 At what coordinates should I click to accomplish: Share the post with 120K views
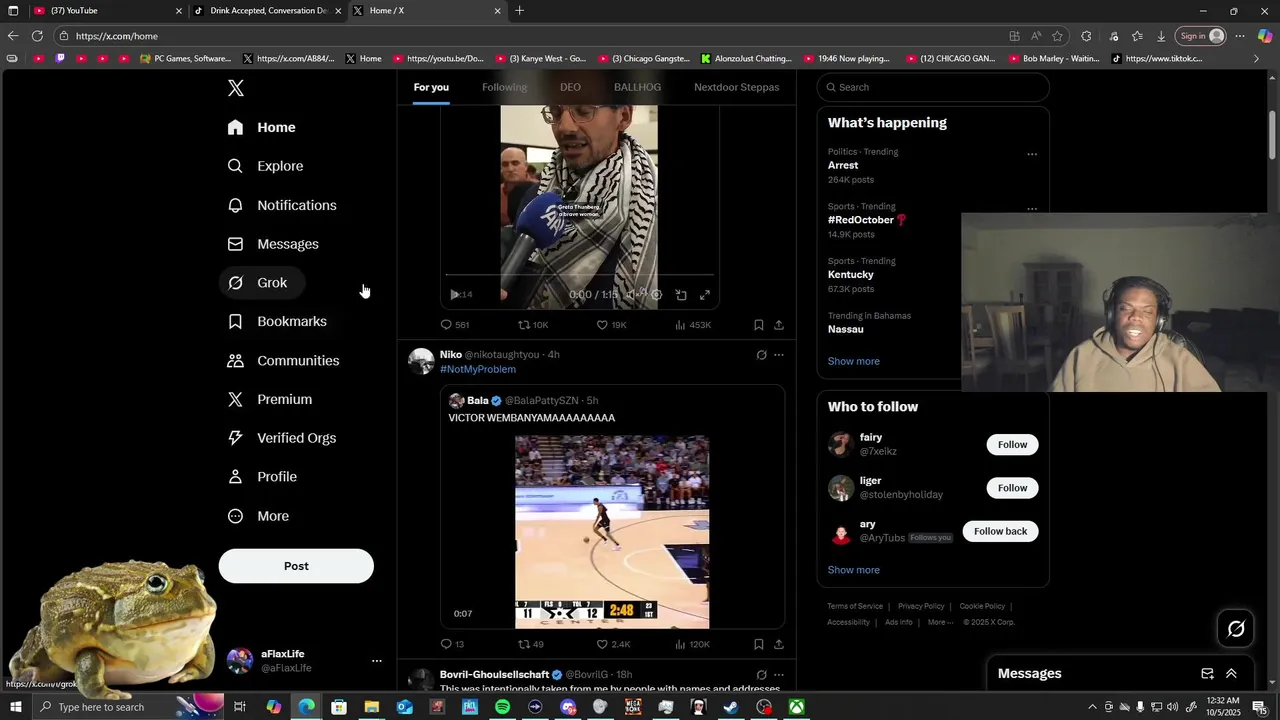coord(779,645)
